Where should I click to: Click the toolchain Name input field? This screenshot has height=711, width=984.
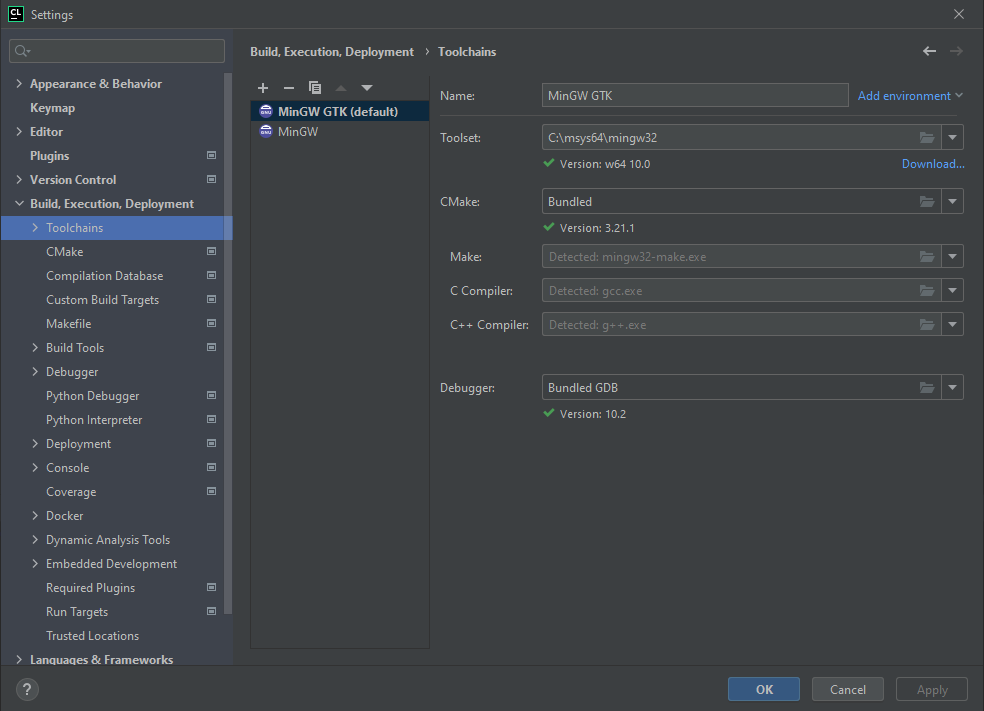coord(695,96)
